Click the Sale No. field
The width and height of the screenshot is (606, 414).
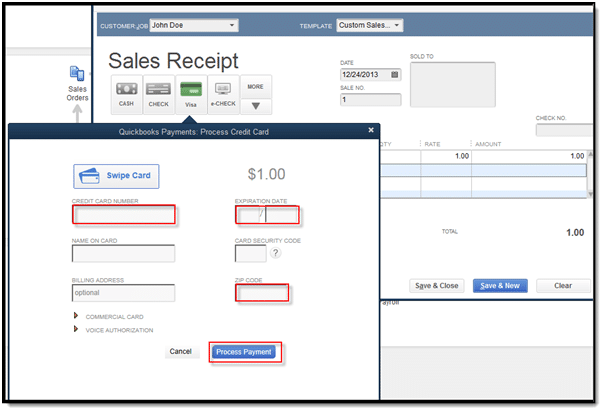370,100
